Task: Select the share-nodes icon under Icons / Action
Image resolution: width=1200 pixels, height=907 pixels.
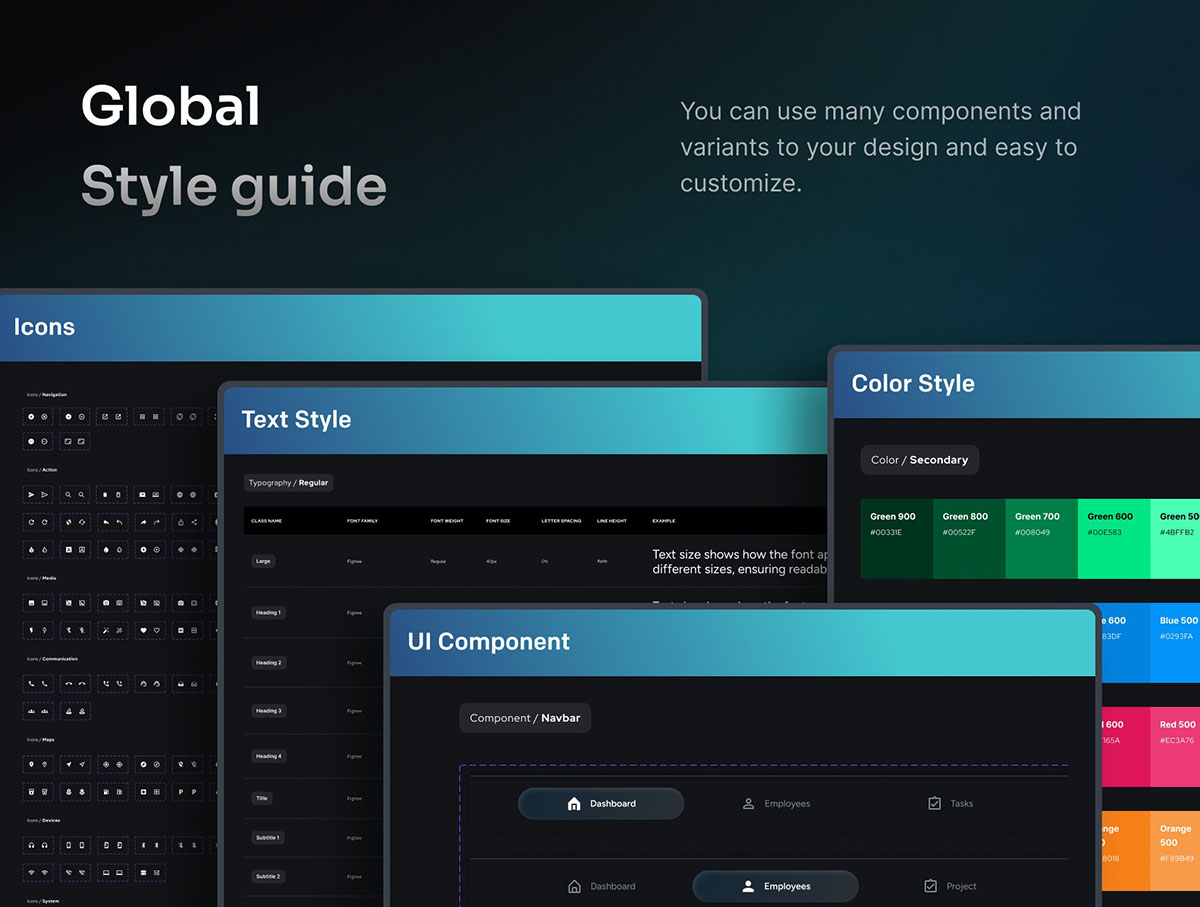Action: tap(194, 522)
